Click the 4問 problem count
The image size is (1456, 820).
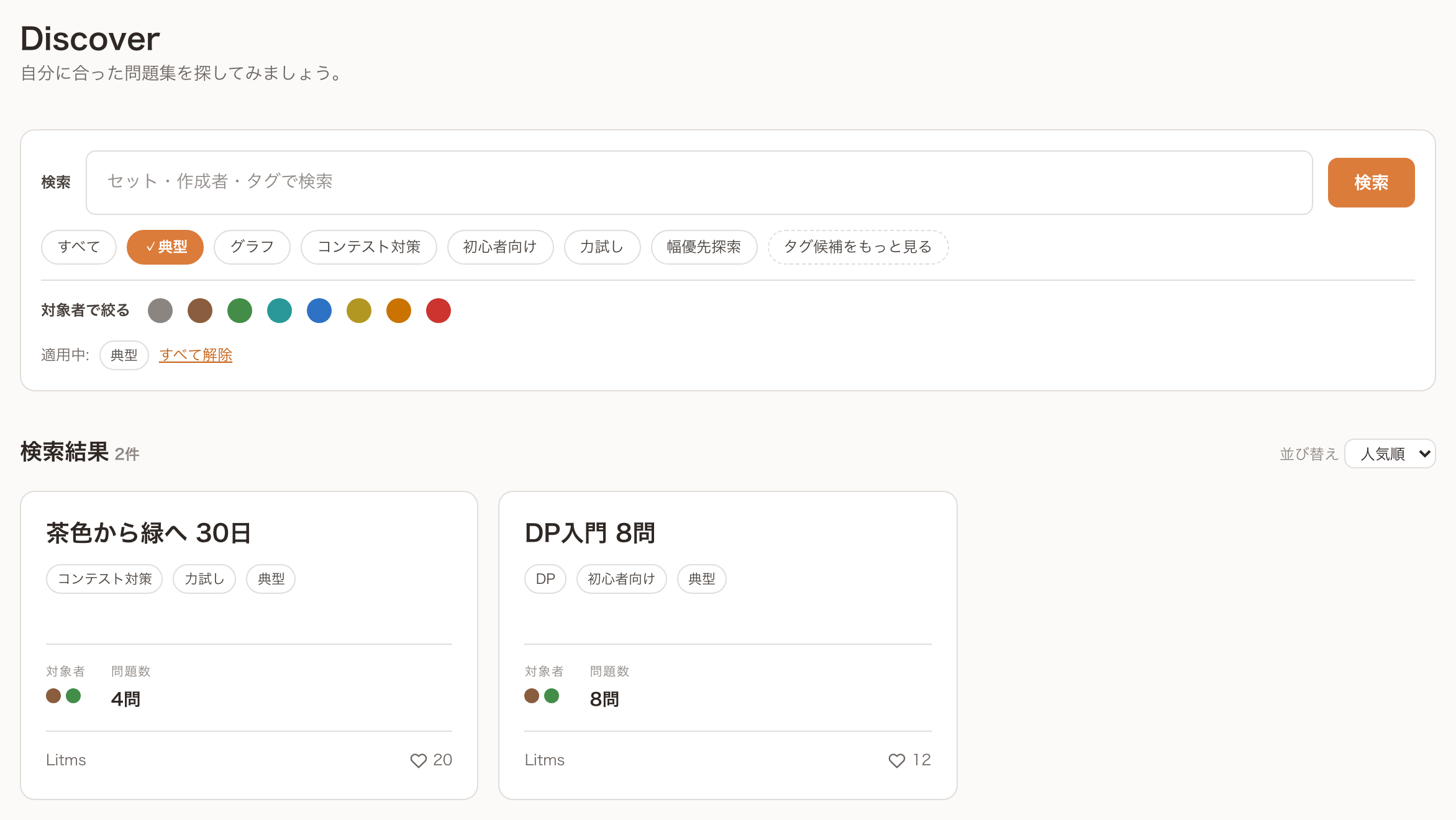pyautogui.click(x=125, y=699)
